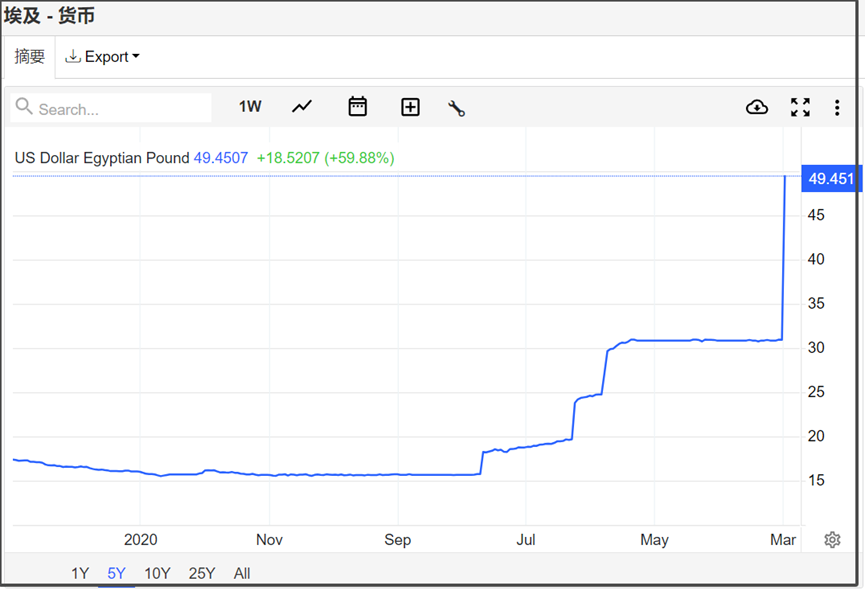The height and width of the screenshot is (590, 865).
Task: Select the 10Y time range
Action: [157, 573]
